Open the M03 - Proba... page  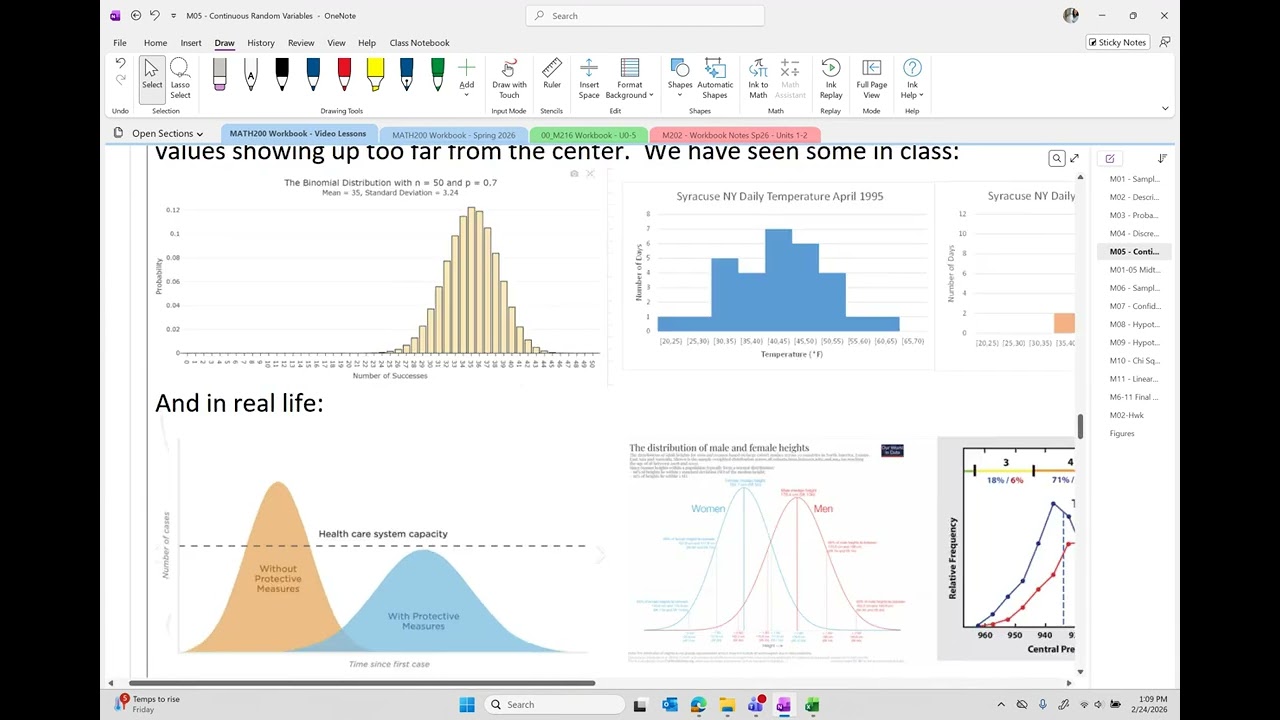(1134, 215)
